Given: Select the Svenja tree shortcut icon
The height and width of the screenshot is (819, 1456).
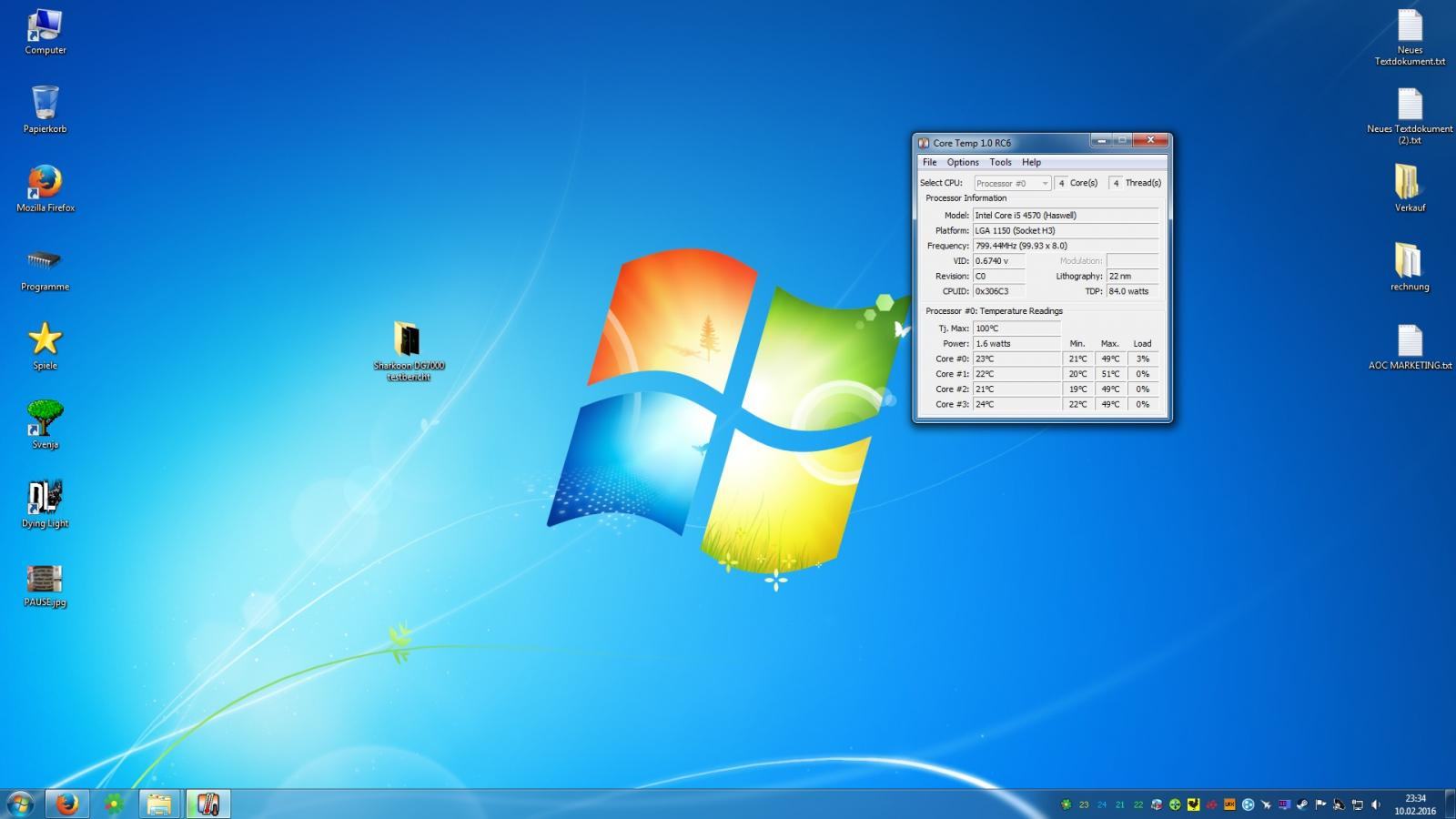Looking at the screenshot, I should tap(45, 425).
